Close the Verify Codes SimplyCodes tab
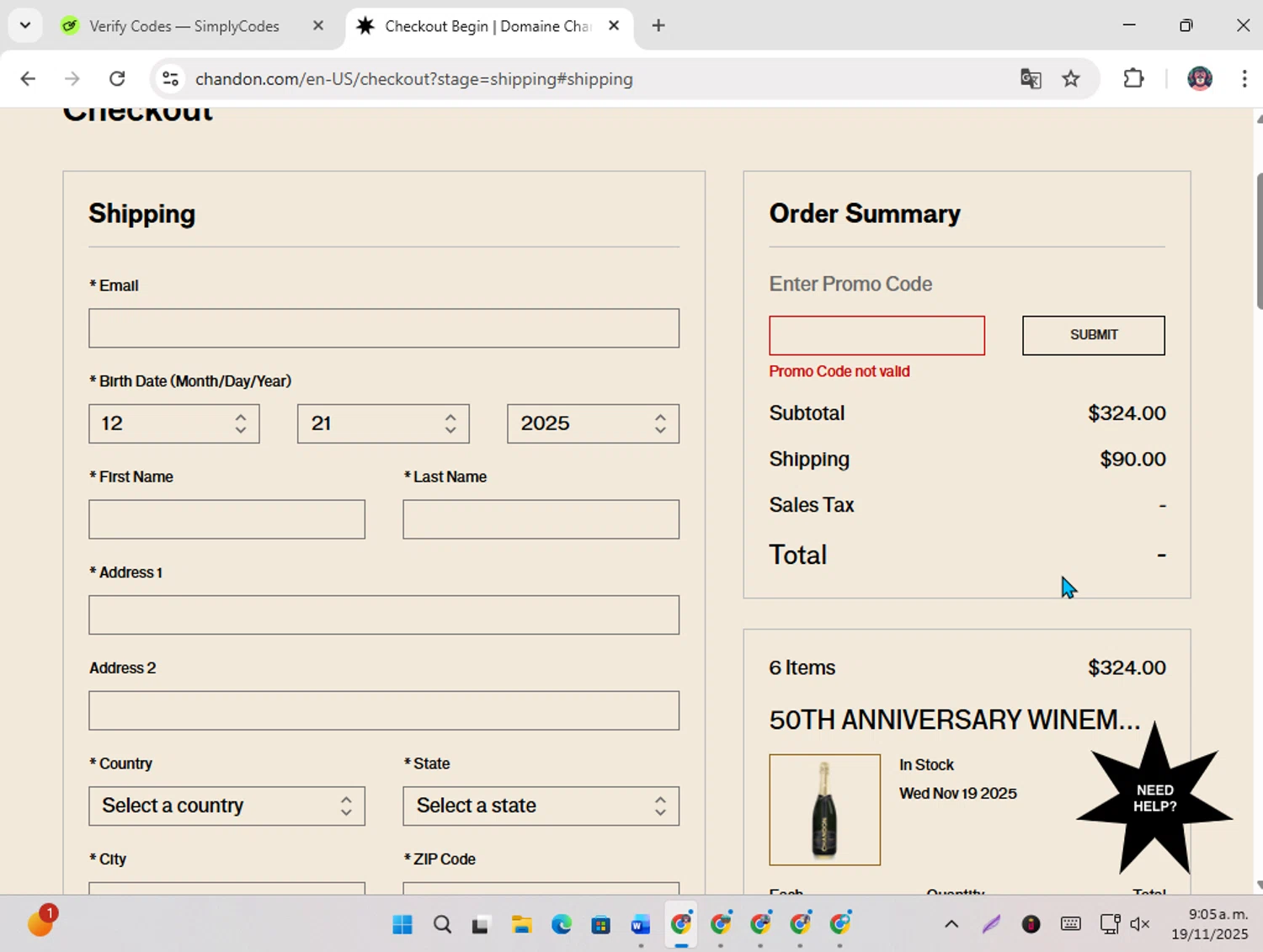Screen dimensions: 1263x952 tap(318, 25)
